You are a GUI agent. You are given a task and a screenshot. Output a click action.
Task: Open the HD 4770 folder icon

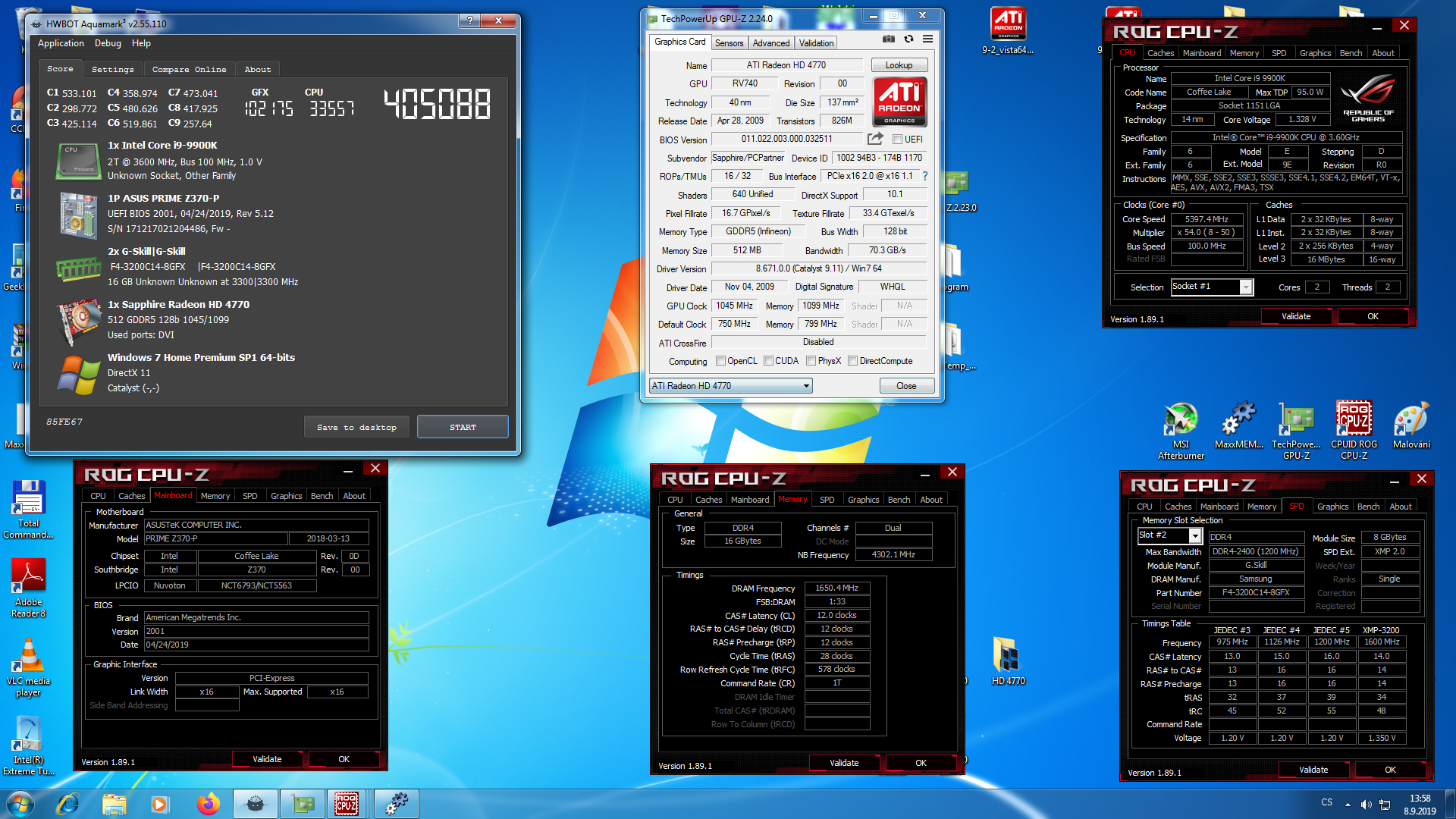point(1008,661)
